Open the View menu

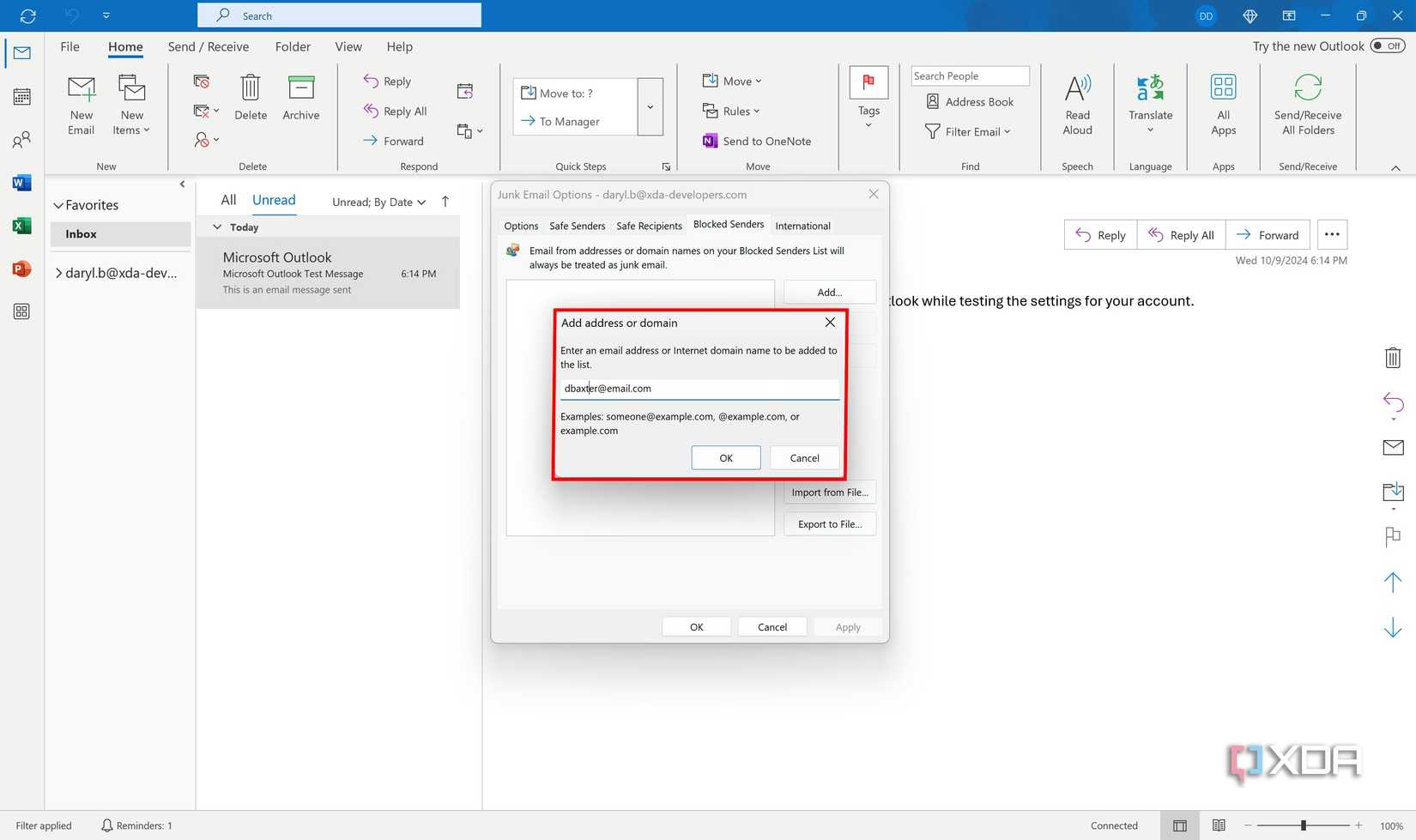[x=348, y=46]
